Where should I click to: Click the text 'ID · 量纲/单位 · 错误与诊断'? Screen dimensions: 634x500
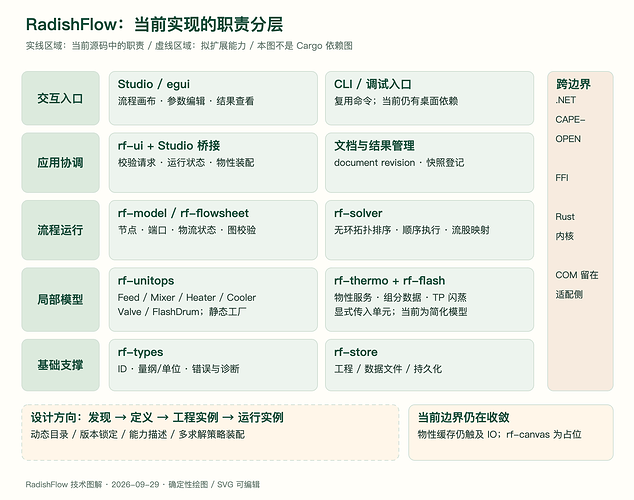(179, 369)
